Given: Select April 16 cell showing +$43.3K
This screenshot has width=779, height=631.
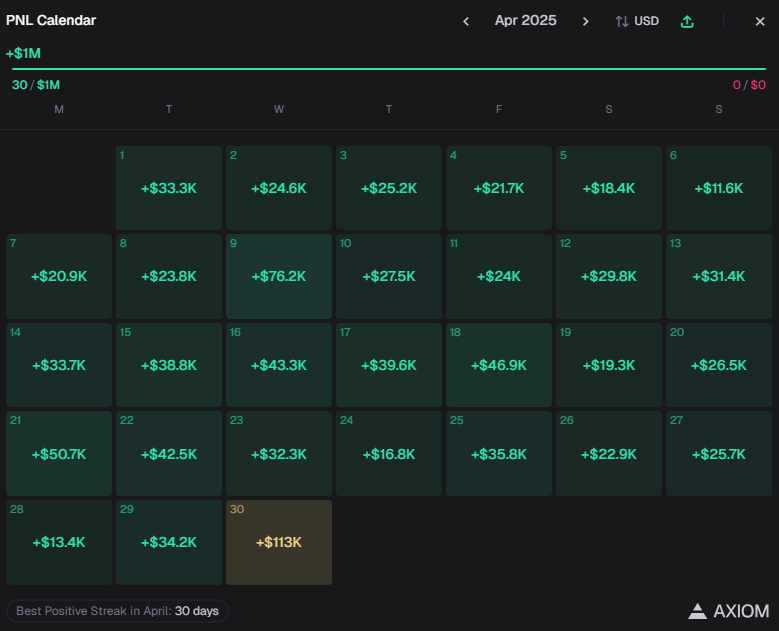Looking at the screenshot, I should pos(279,365).
